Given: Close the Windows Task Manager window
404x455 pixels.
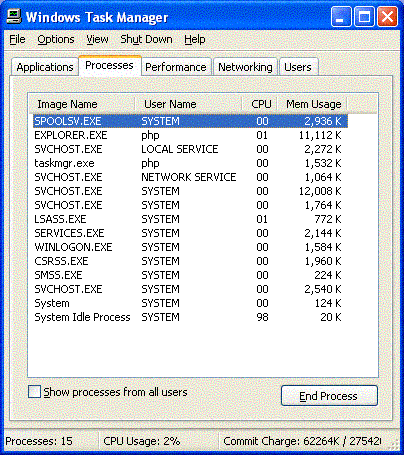Looking at the screenshot, I should pos(387,17).
